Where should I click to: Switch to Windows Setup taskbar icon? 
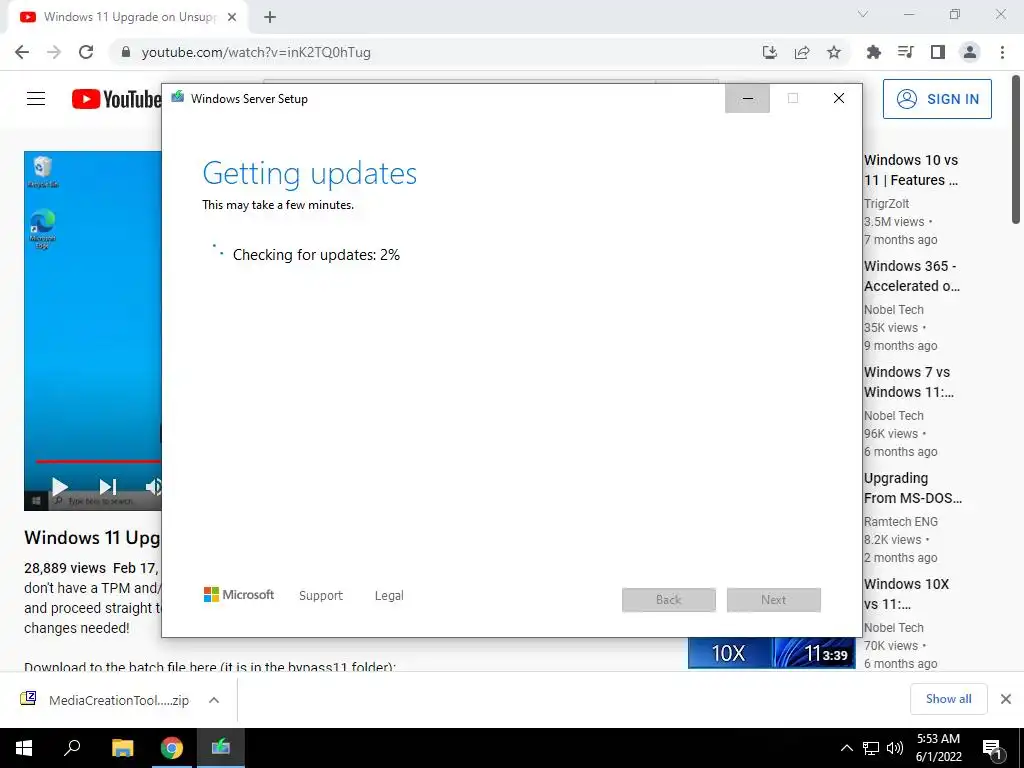pyautogui.click(x=221, y=748)
